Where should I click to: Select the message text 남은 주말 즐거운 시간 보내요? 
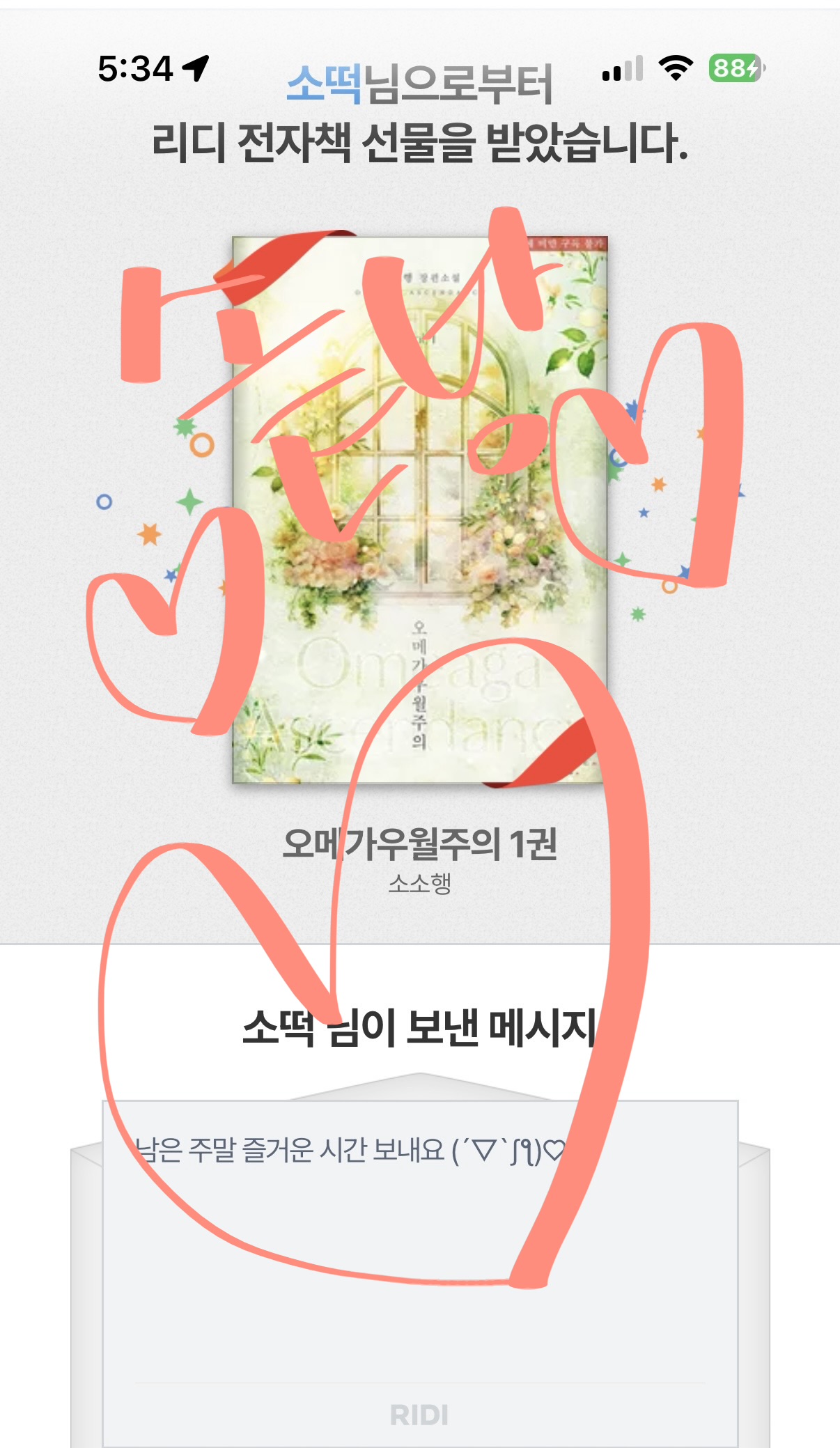[x=288, y=1150]
